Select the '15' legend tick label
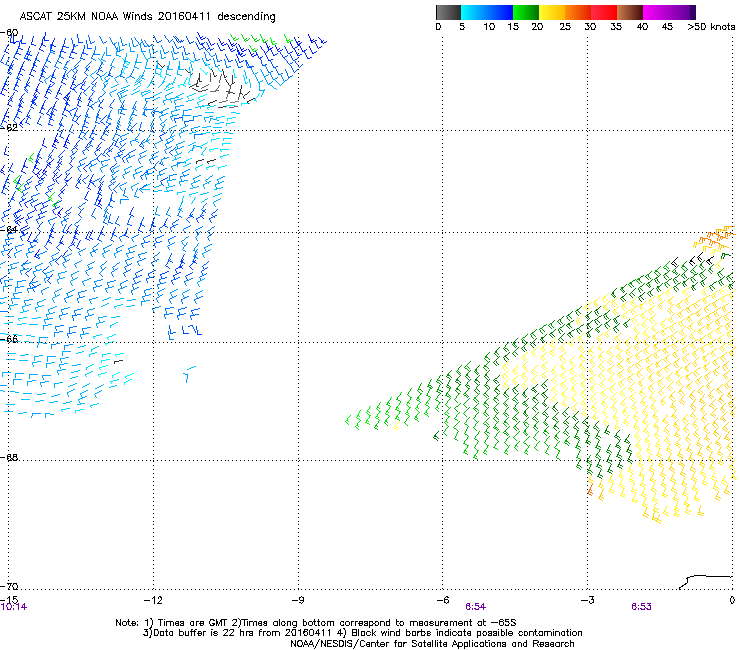740x650 pixels. [x=513, y=27]
